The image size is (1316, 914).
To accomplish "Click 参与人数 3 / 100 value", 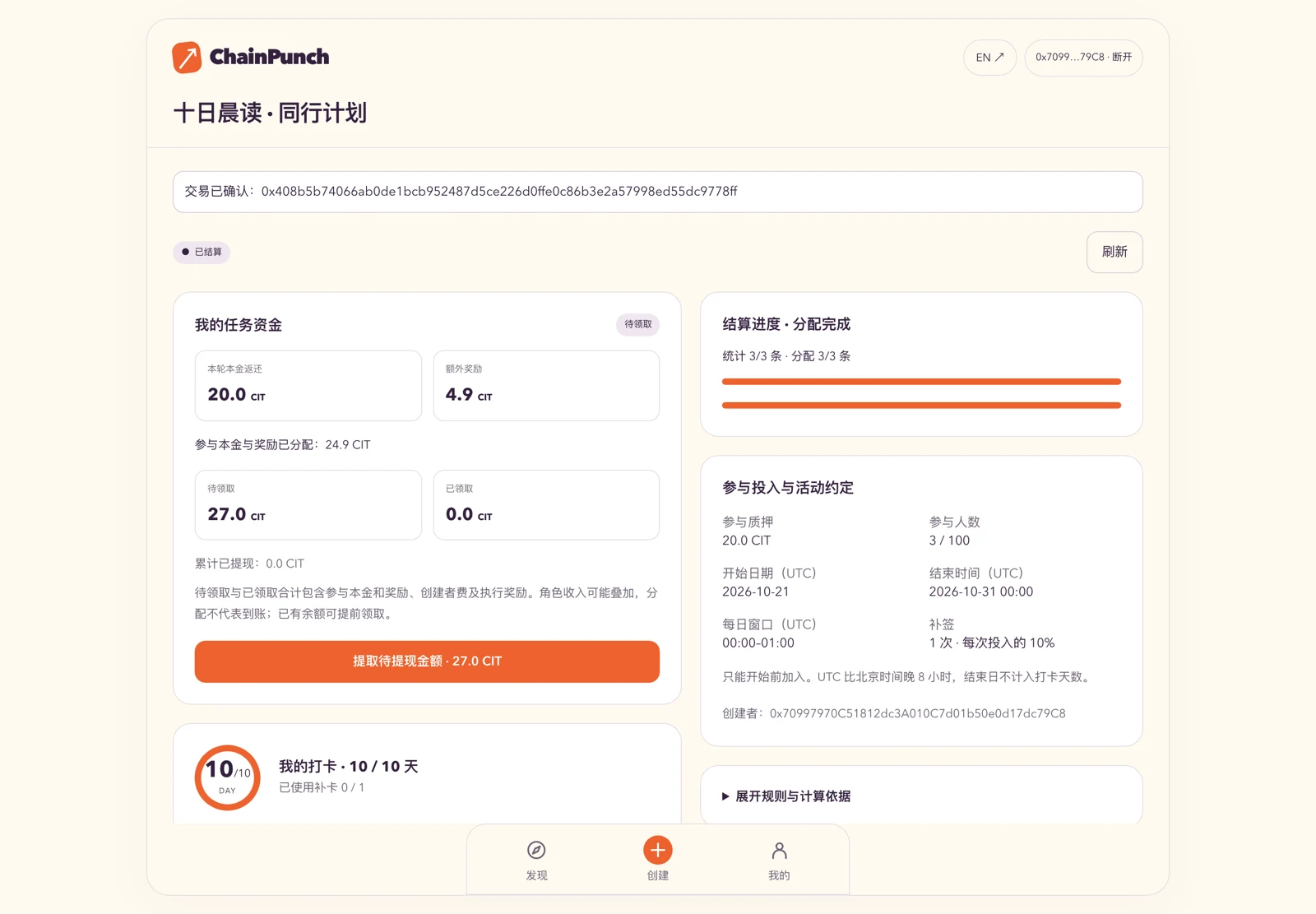I will (x=949, y=541).
